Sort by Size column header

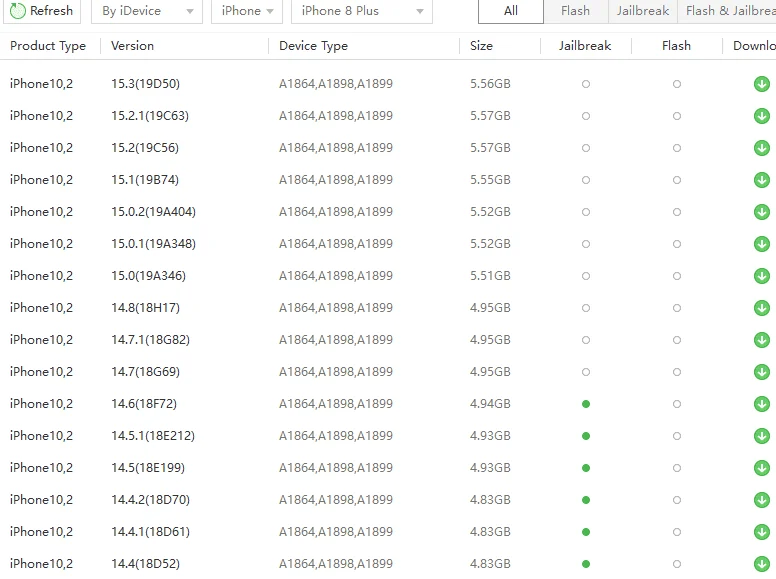pyautogui.click(x=481, y=46)
